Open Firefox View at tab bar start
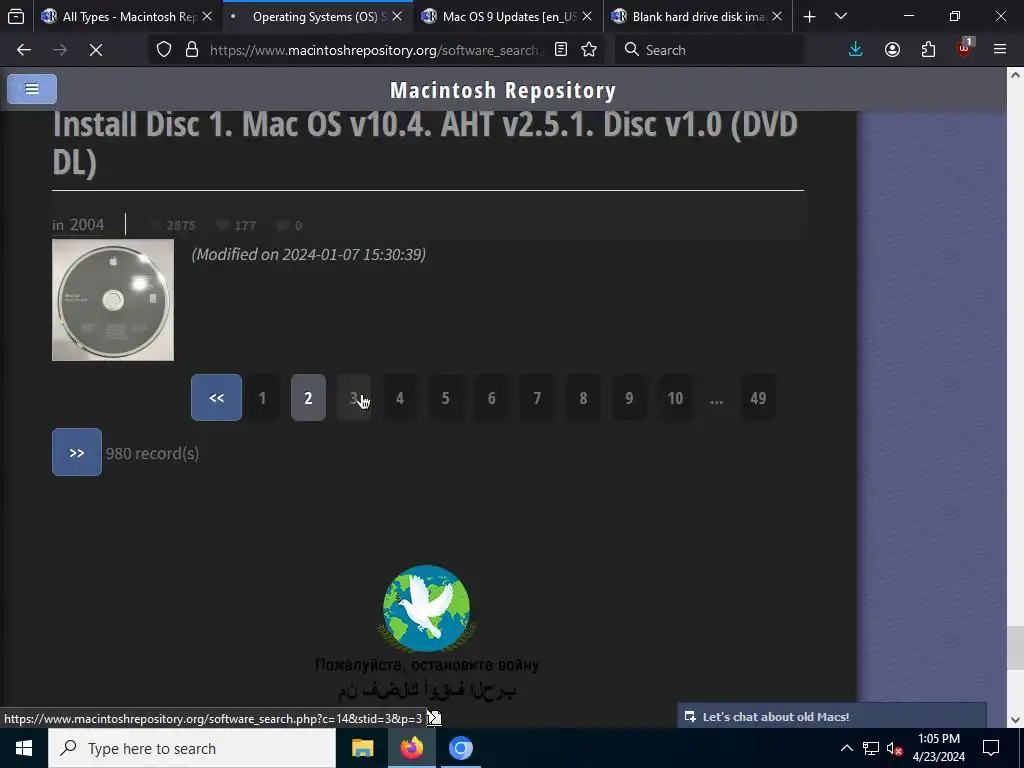 click(16, 16)
